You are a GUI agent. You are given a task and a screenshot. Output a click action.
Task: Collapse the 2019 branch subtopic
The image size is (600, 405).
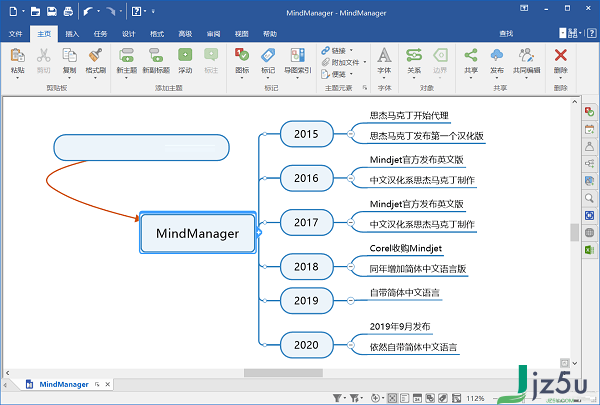[351, 301]
